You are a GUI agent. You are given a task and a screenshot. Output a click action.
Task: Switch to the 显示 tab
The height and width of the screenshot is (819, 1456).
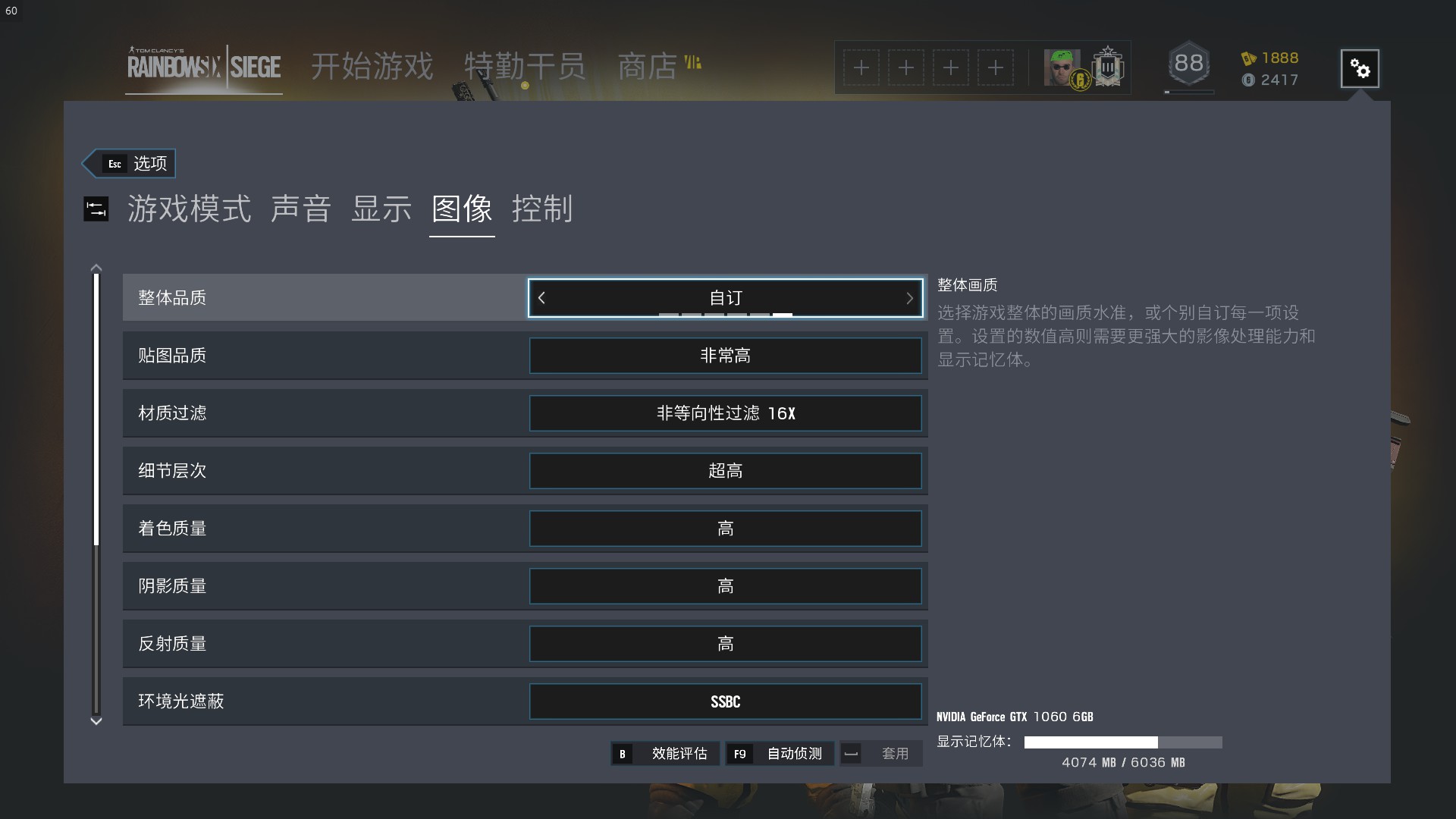(381, 209)
